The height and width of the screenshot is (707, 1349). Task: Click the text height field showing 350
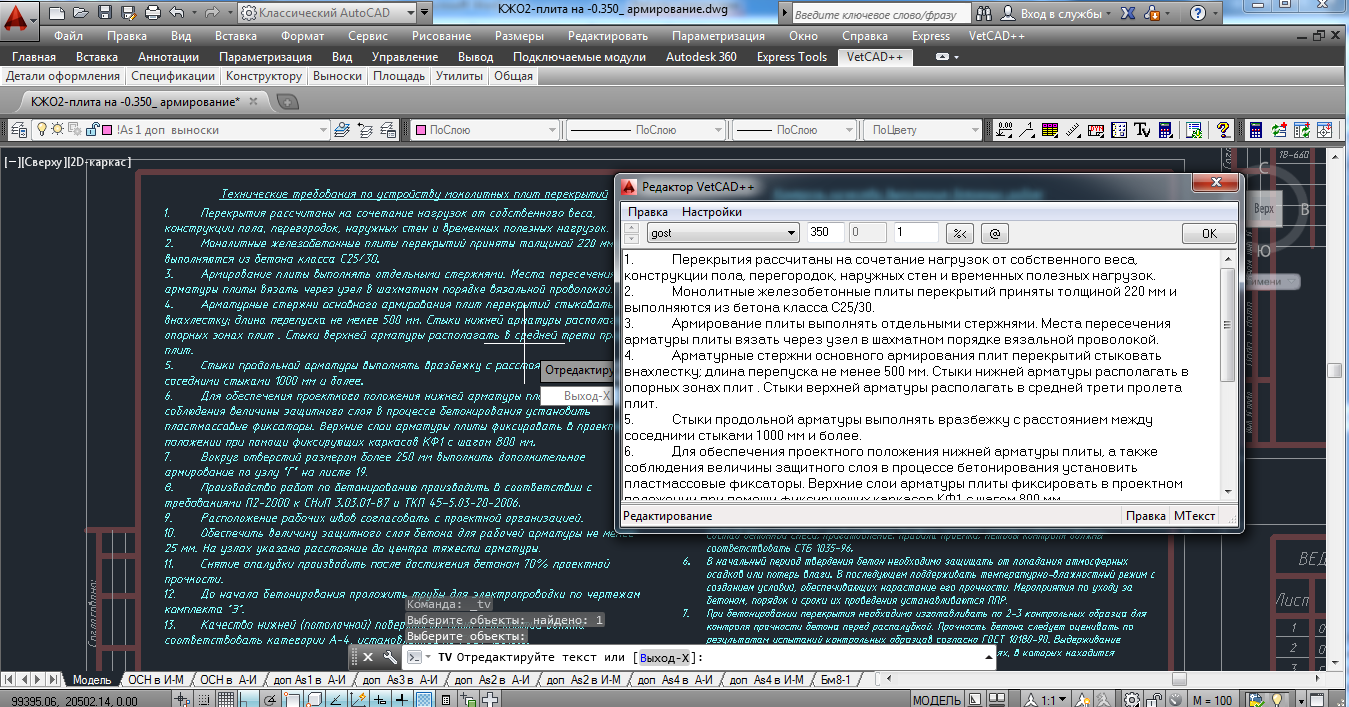click(x=826, y=233)
